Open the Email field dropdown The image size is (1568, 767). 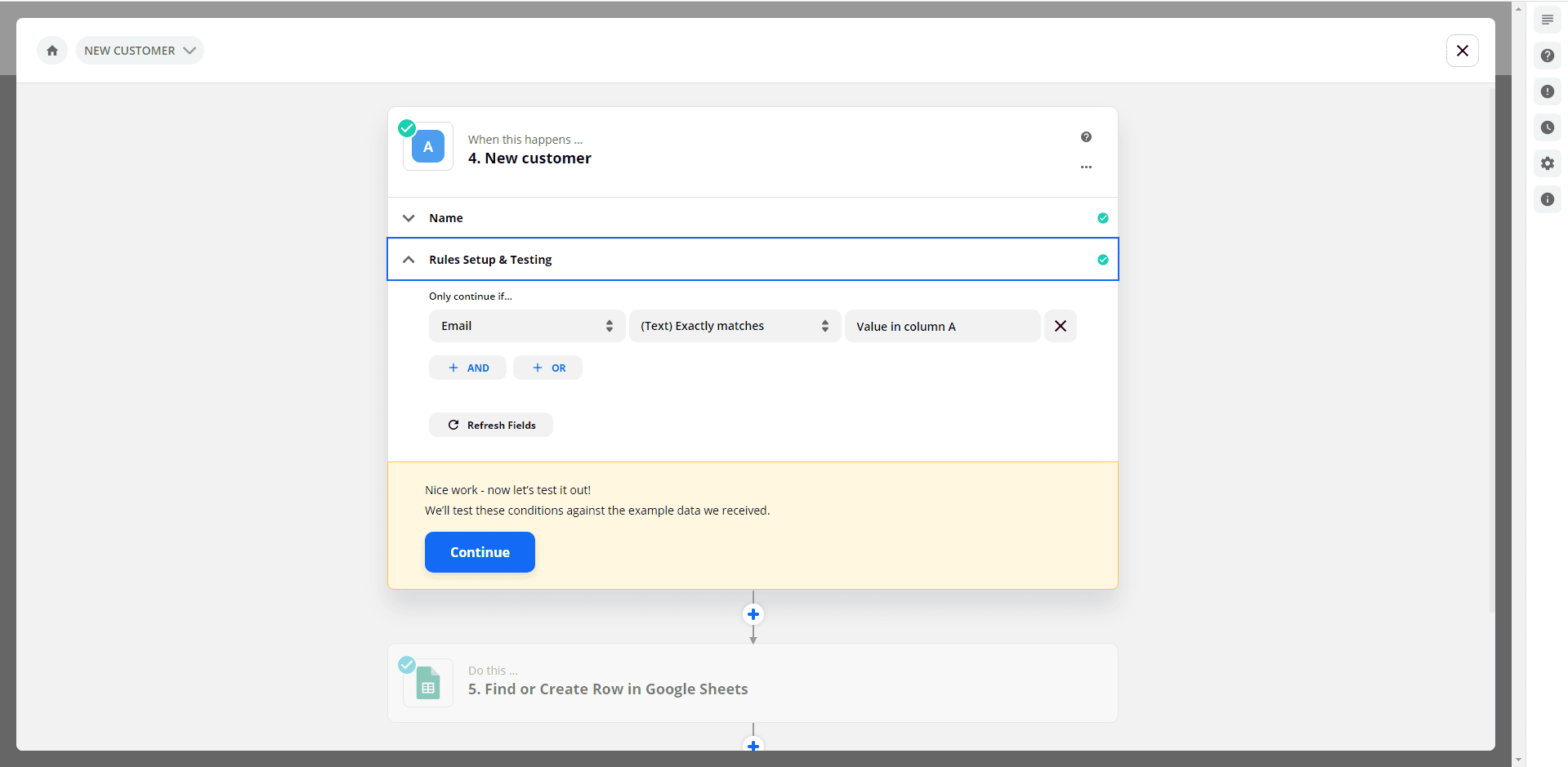(527, 326)
